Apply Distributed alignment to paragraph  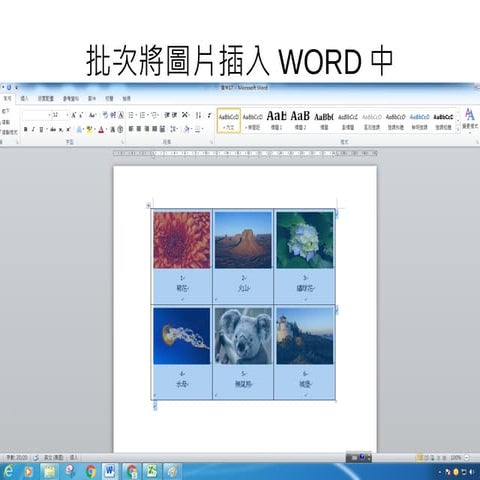click(162, 129)
